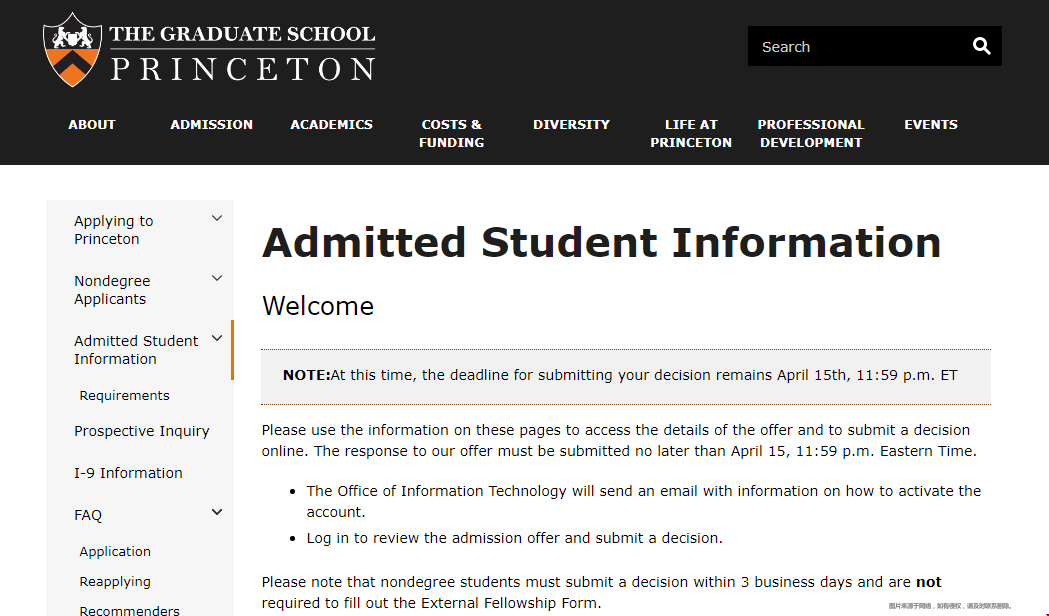This screenshot has width=1049, height=616.
Task: Open the I-9 Information sidebar link
Action: pos(128,473)
